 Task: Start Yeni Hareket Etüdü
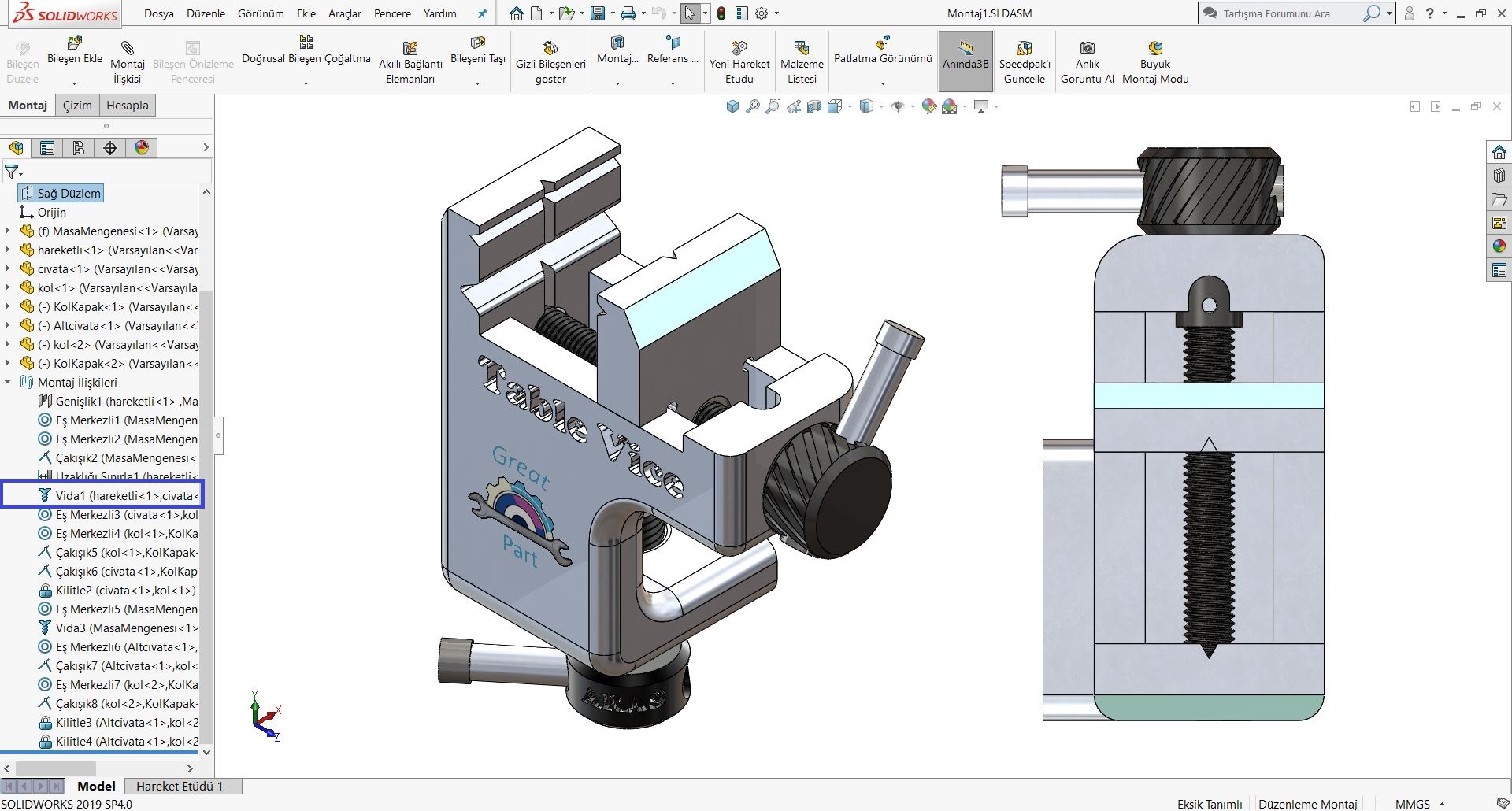739,49
